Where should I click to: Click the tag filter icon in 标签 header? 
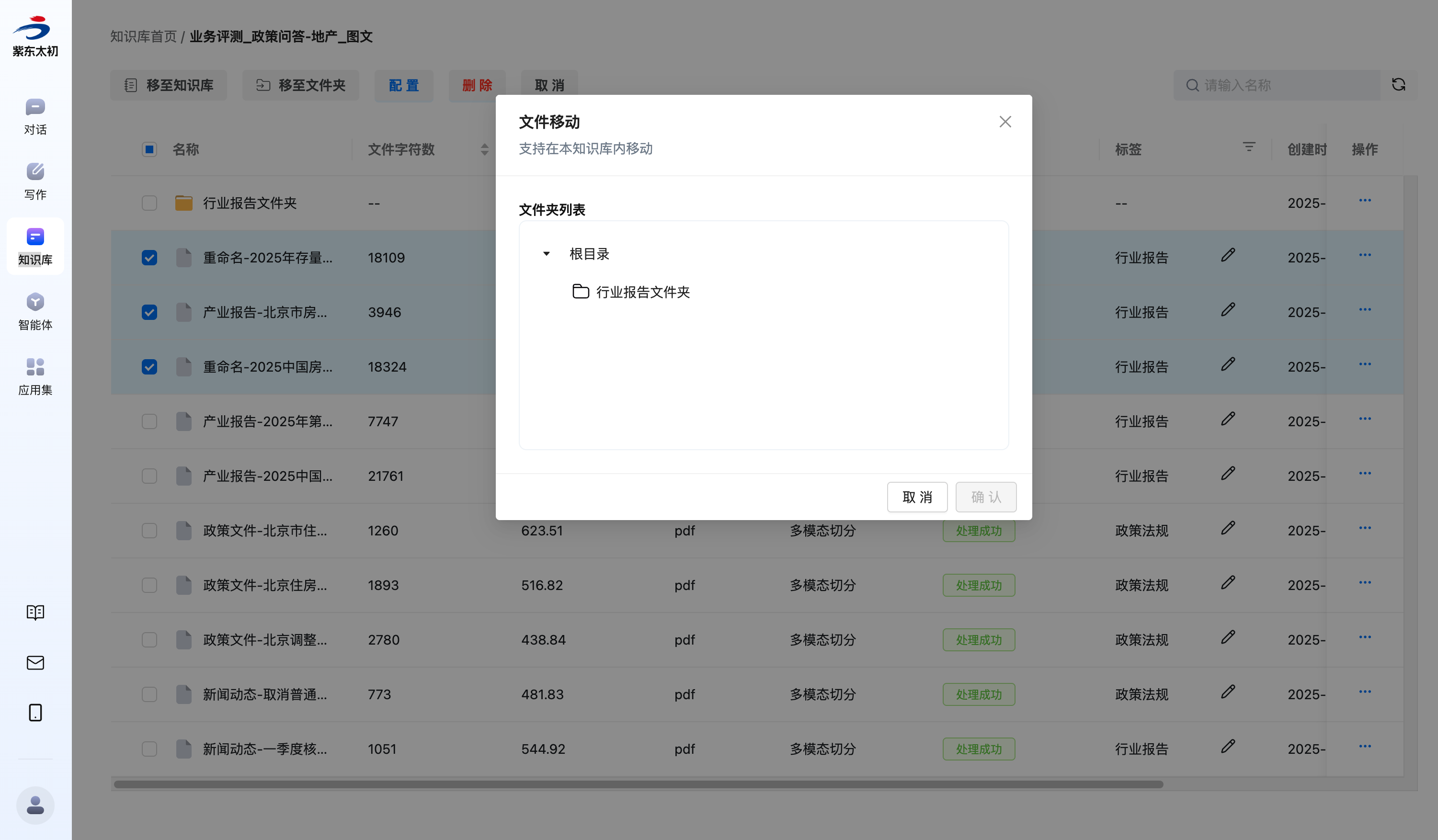click(1248, 147)
